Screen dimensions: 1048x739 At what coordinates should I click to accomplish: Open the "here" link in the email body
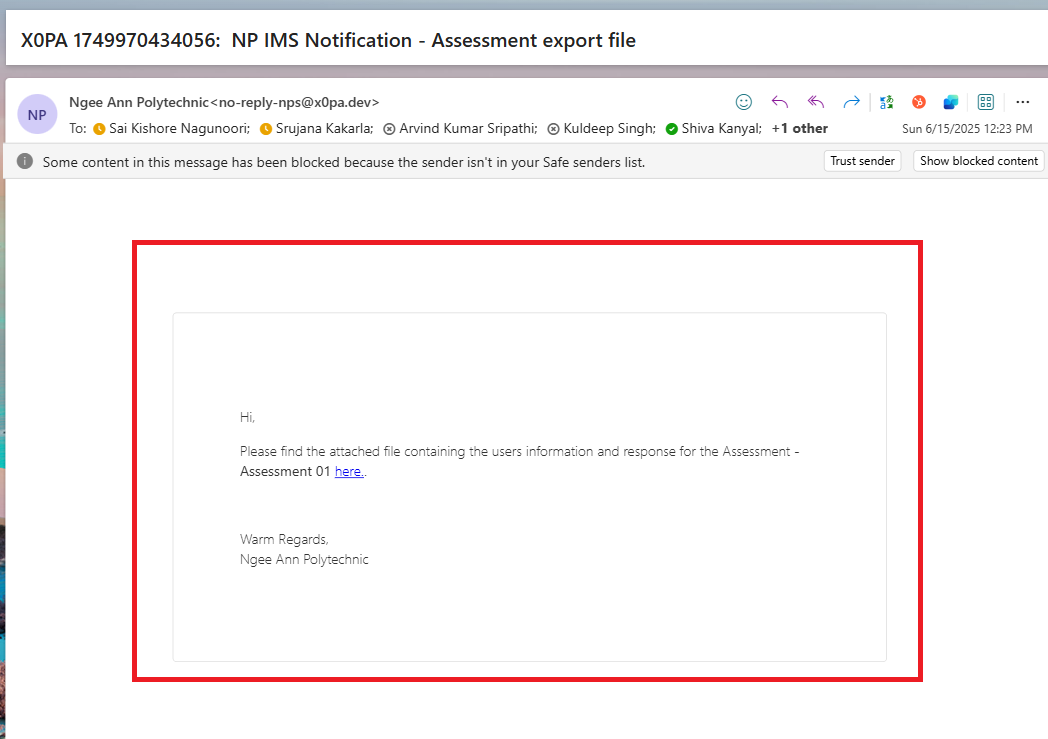click(x=348, y=472)
